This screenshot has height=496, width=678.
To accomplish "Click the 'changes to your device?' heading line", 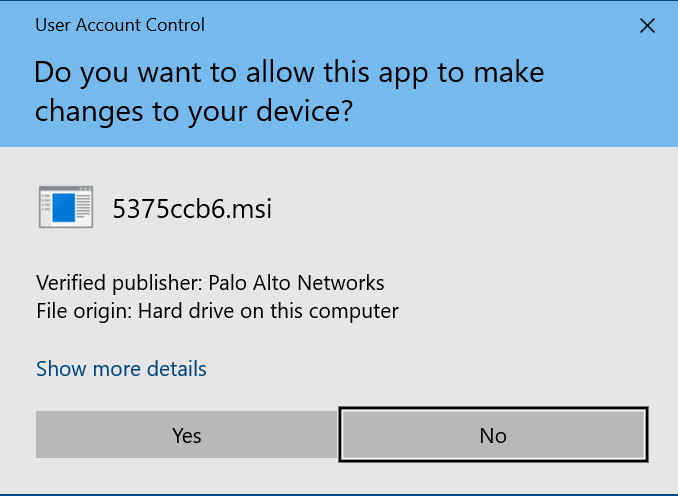I will tap(194, 111).
